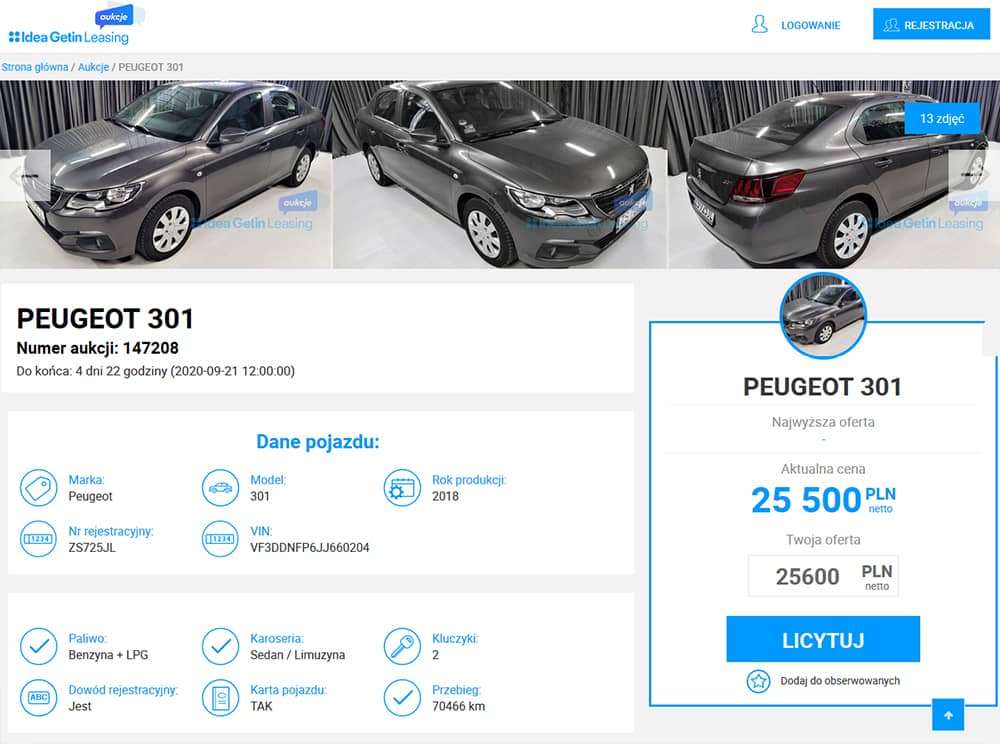
Task: Open the Logowanie login link
Action: coord(811,26)
